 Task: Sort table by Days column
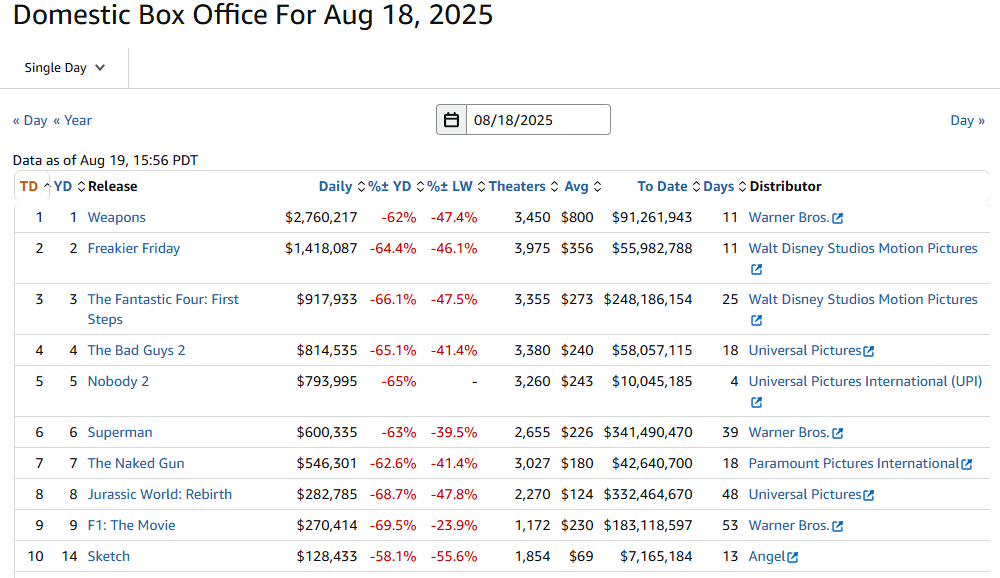(x=724, y=186)
